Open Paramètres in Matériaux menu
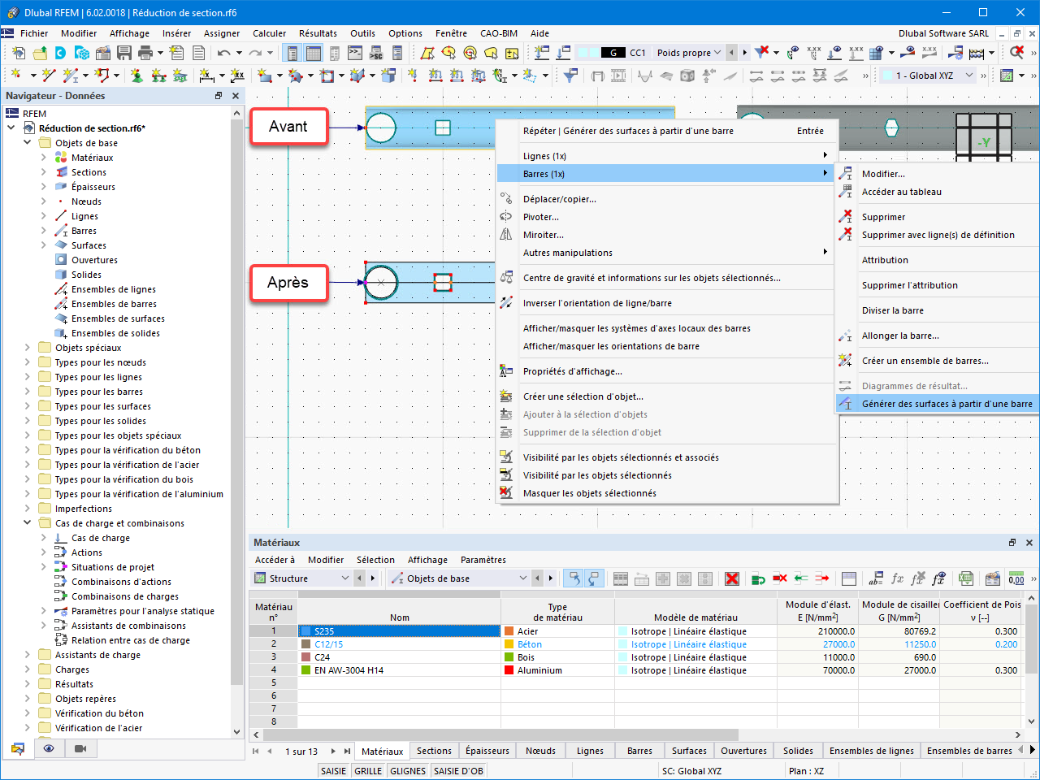The image size is (1040, 780). pyautogui.click(x=483, y=560)
